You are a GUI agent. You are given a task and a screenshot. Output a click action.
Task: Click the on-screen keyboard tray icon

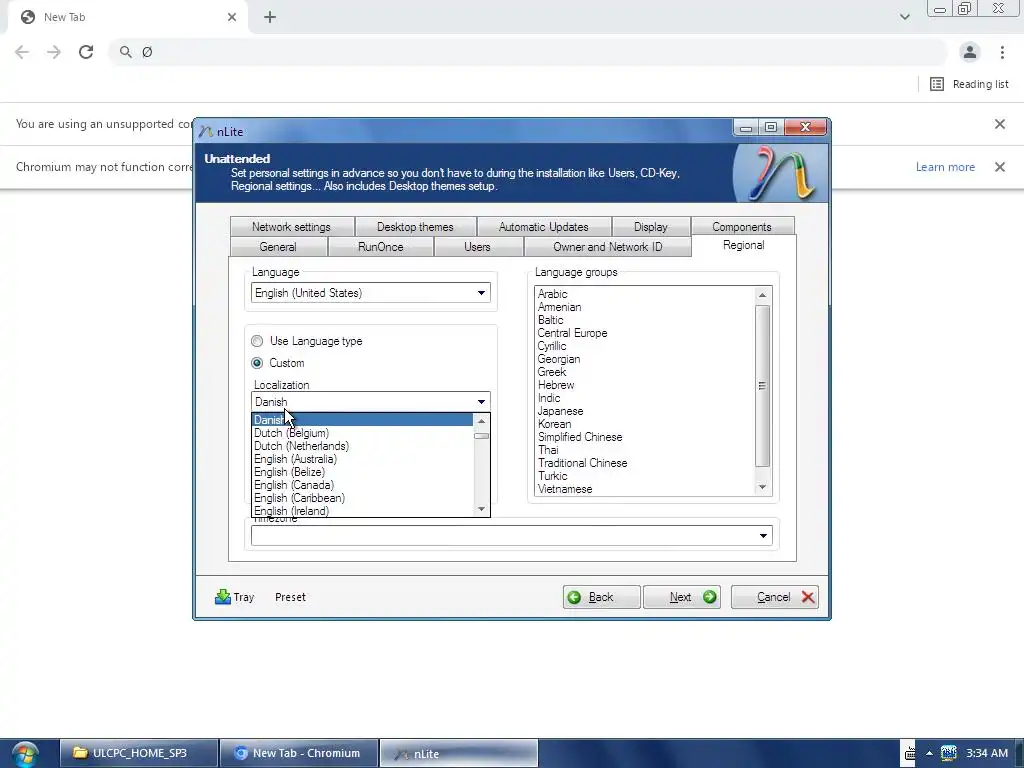(910, 753)
